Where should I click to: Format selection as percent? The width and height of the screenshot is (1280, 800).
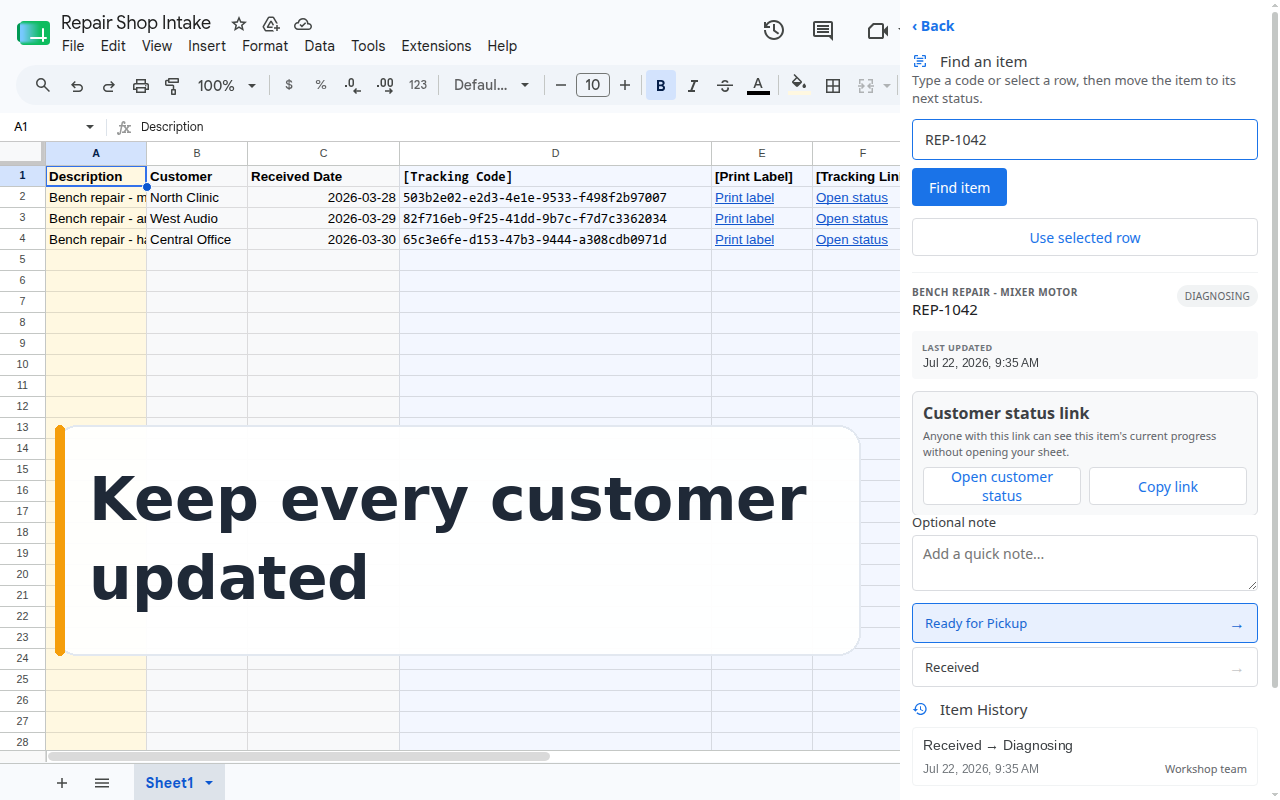(x=321, y=85)
